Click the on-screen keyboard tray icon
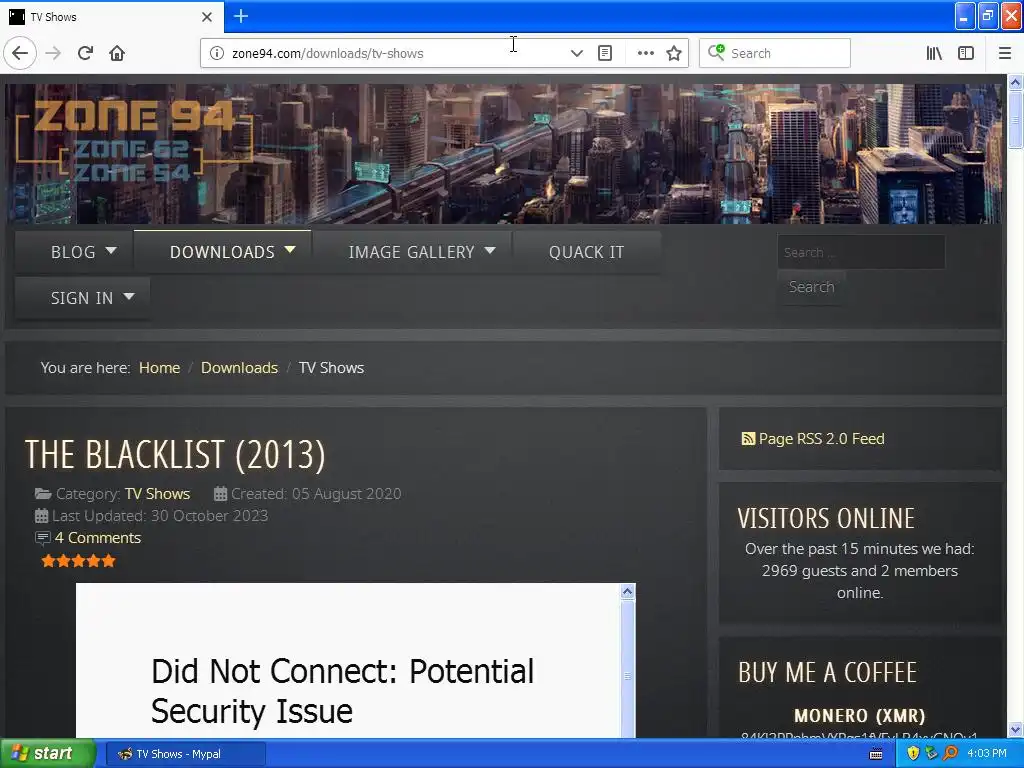Viewport: 1024px width, 768px height. point(876,754)
